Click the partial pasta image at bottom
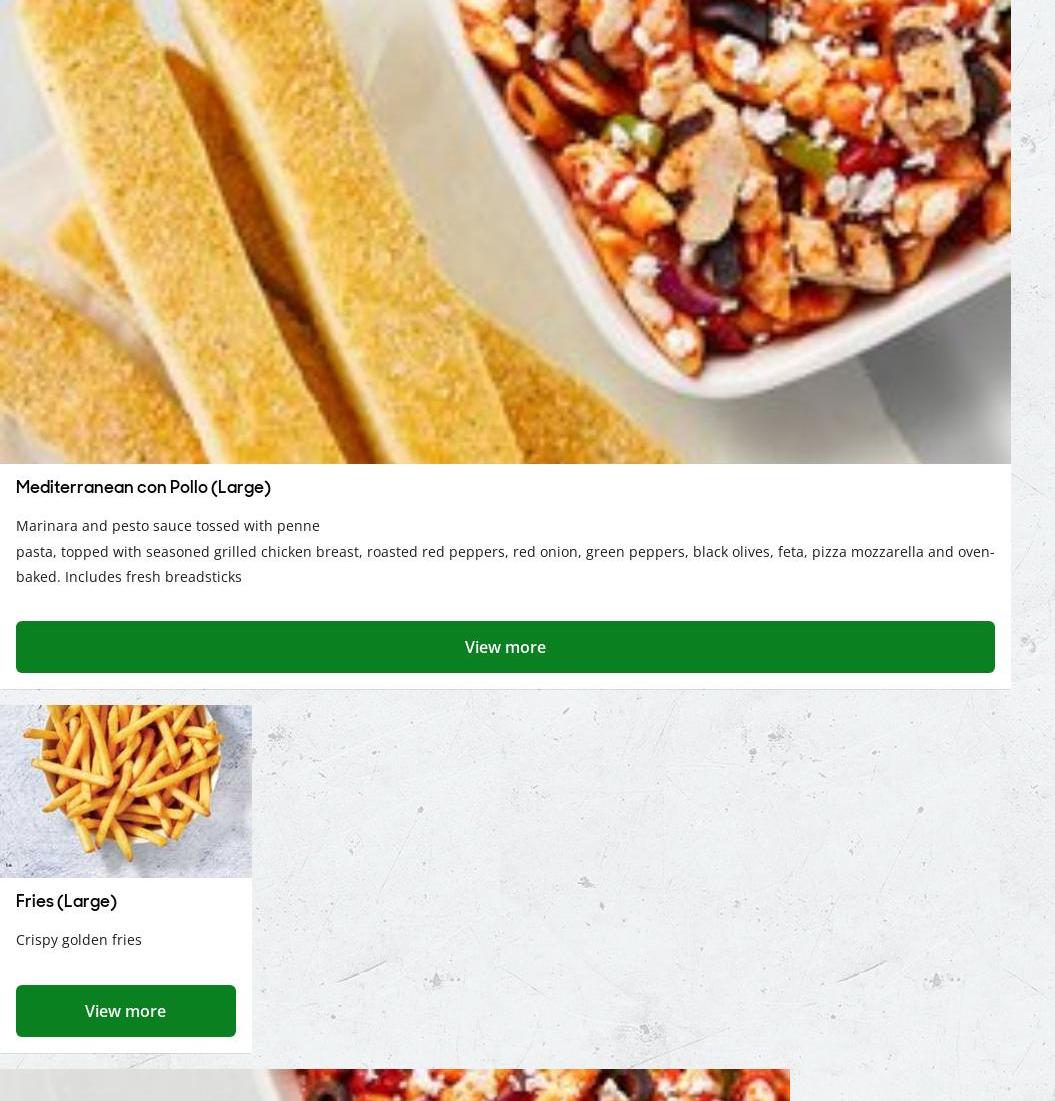 click(395, 1085)
